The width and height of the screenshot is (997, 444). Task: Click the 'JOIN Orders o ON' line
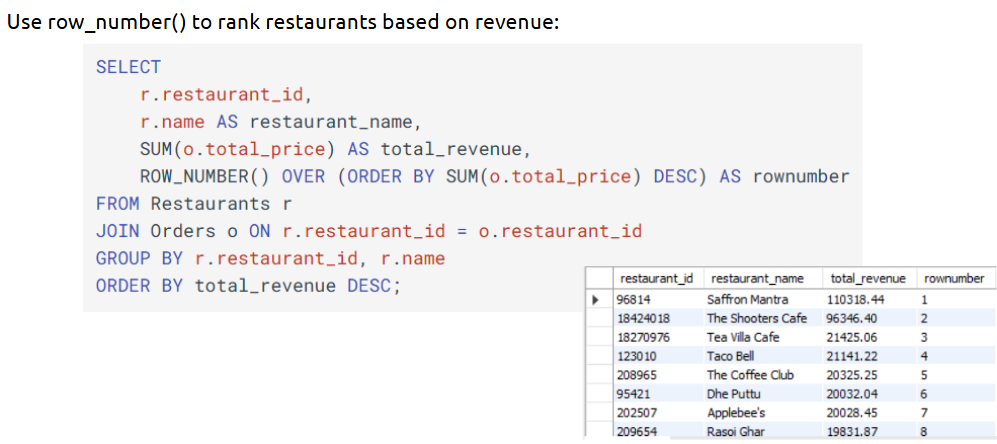(x=369, y=232)
